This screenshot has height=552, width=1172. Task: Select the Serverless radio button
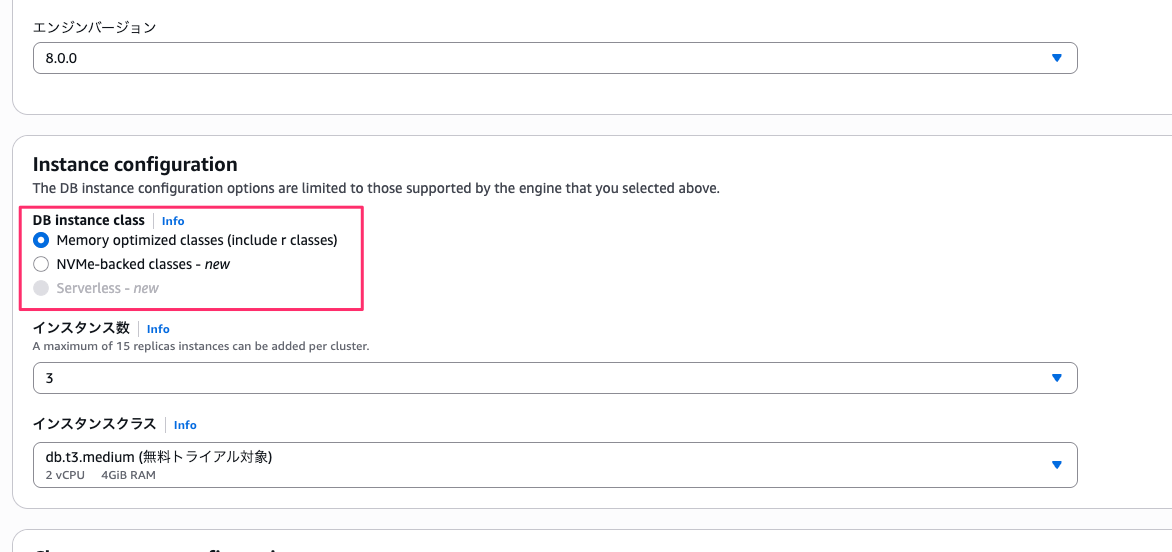41,288
